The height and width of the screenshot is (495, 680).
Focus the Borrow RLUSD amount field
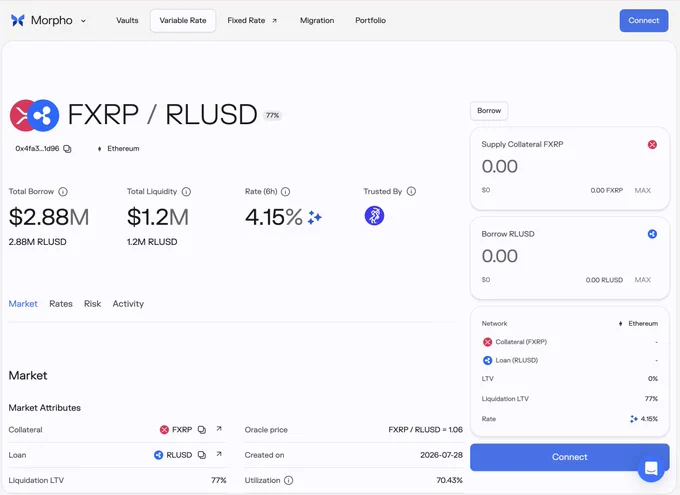(500, 256)
